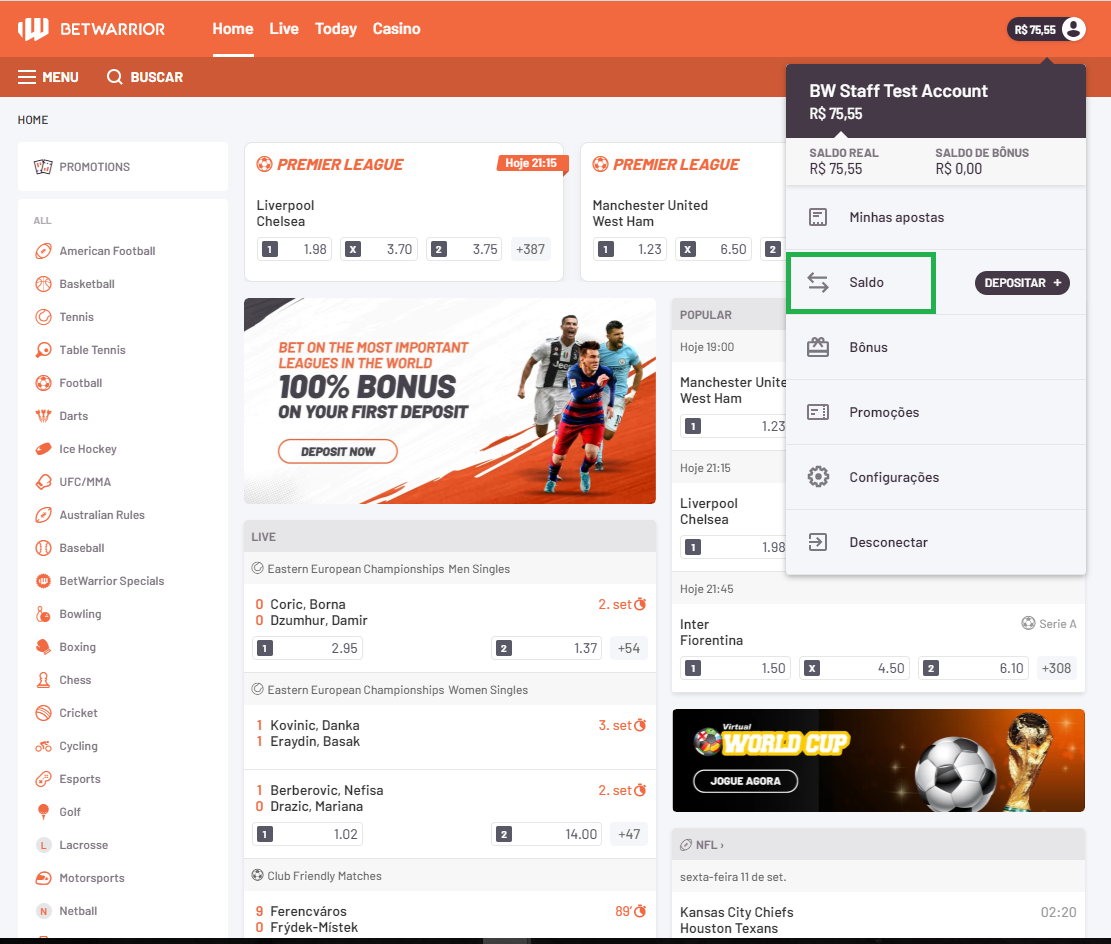Expand +308 markets for Inter Fiorentina
This screenshot has height=944, width=1111.
click(1058, 668)
